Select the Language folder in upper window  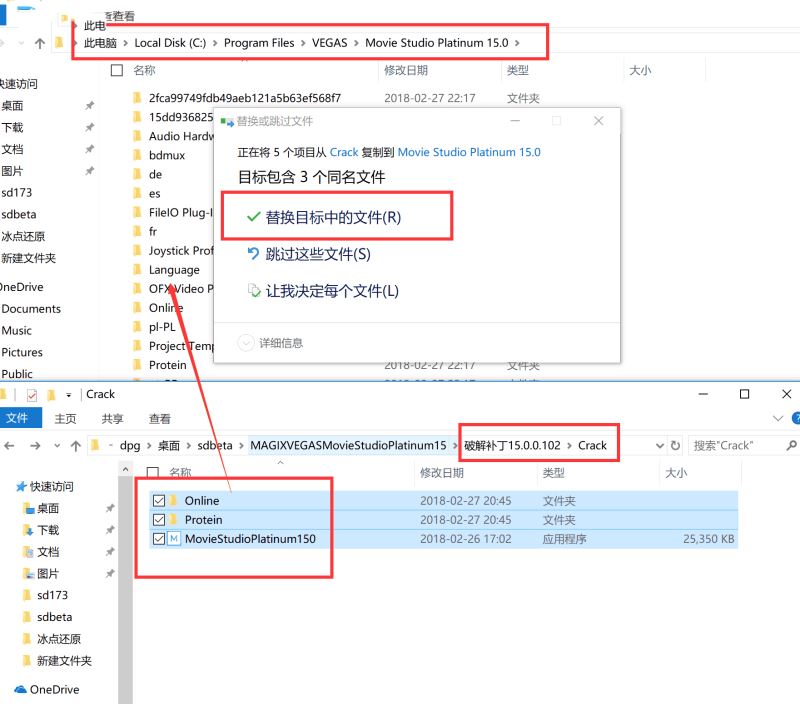click(166, 269)
